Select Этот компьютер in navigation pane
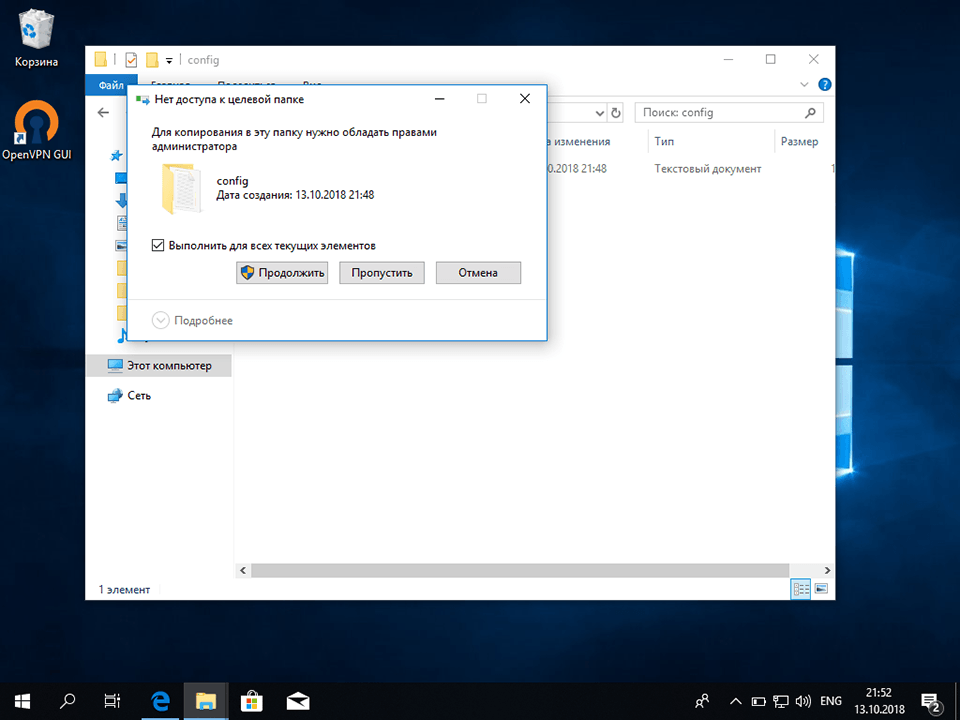Image resolution: width=960 pixels, height=720 pixels. coord(159,366)
